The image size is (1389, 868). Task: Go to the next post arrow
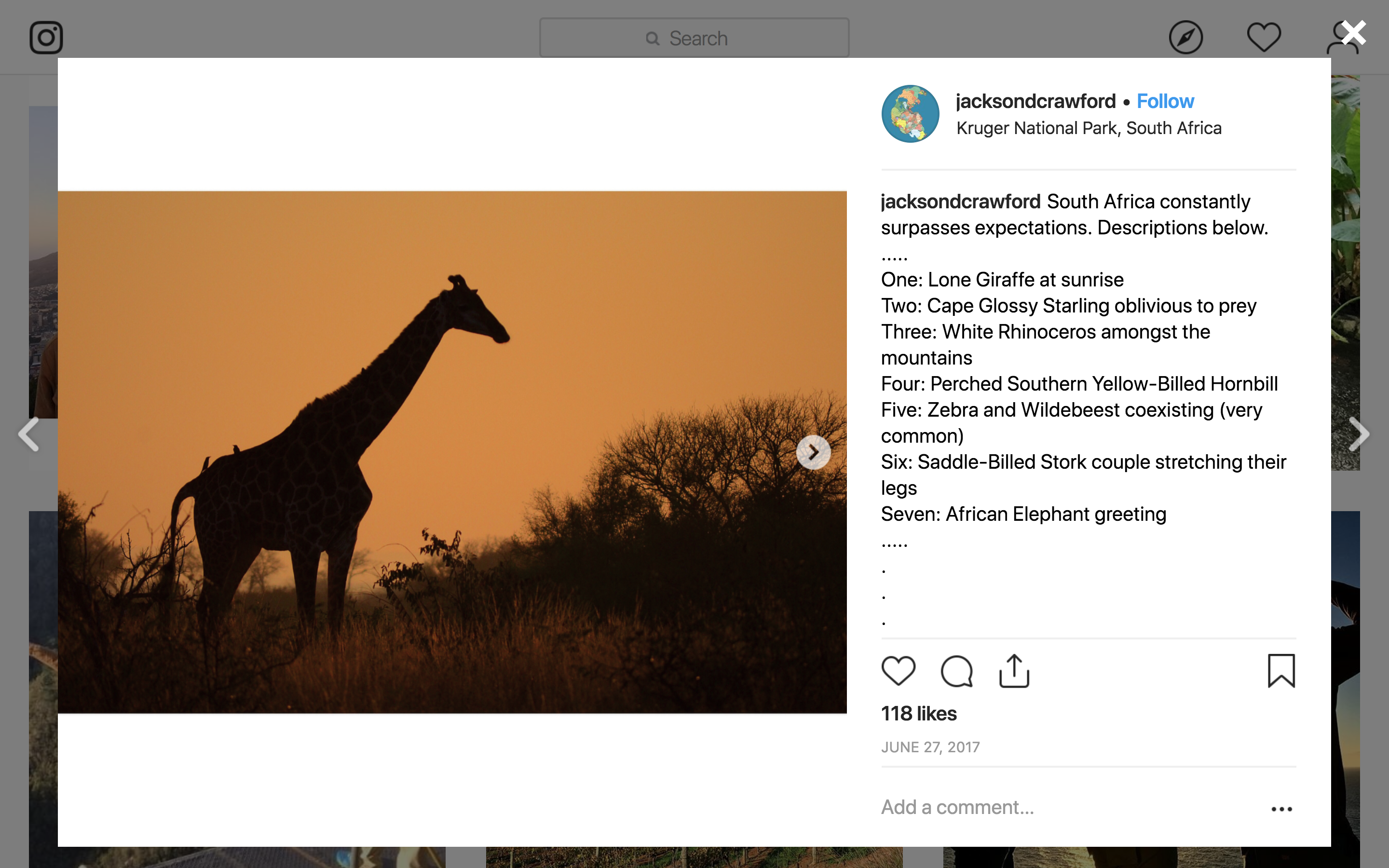point(1359,434)
